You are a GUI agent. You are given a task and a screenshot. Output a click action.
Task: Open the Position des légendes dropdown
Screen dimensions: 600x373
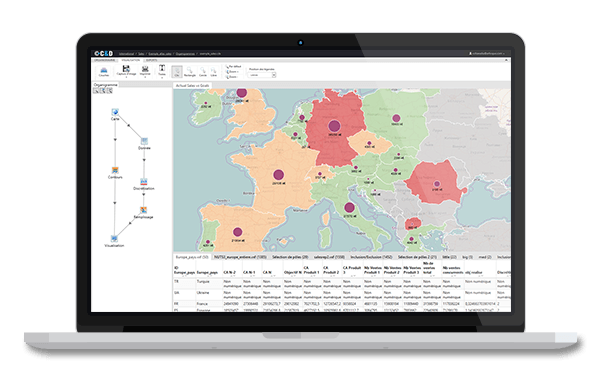coord(262,75)
